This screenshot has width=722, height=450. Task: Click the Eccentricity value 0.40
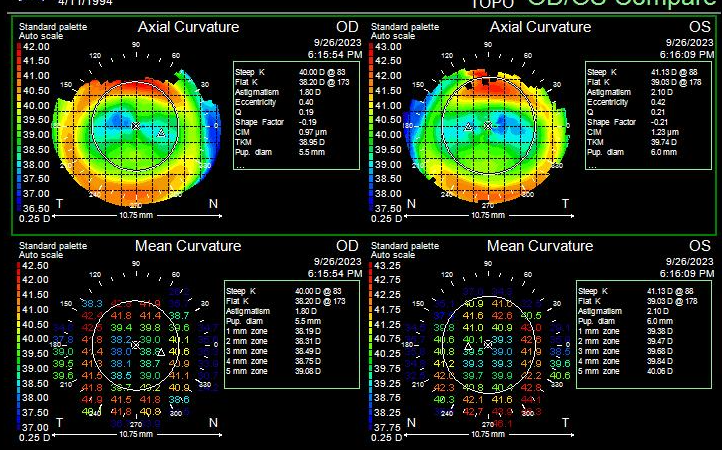(306, 102)
